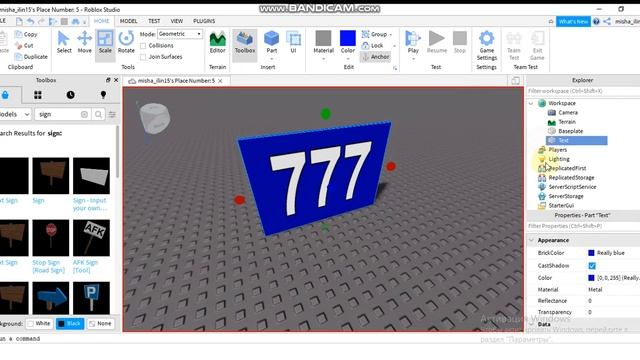Click the What's New button
The image size is (640, 360).
pos(573,21)
